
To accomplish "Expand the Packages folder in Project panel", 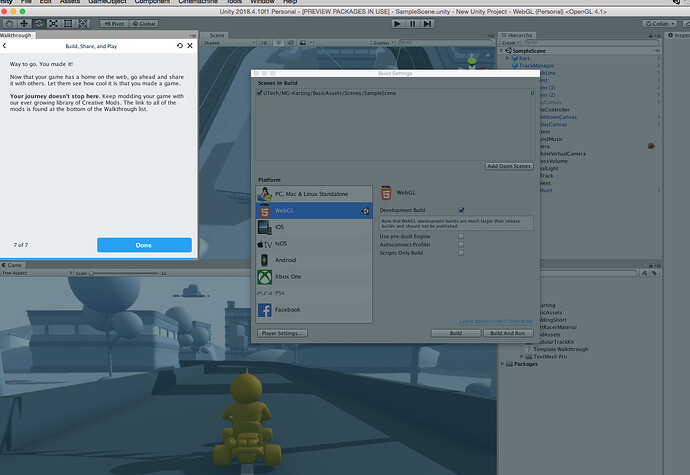I will (x=503, y=364).
